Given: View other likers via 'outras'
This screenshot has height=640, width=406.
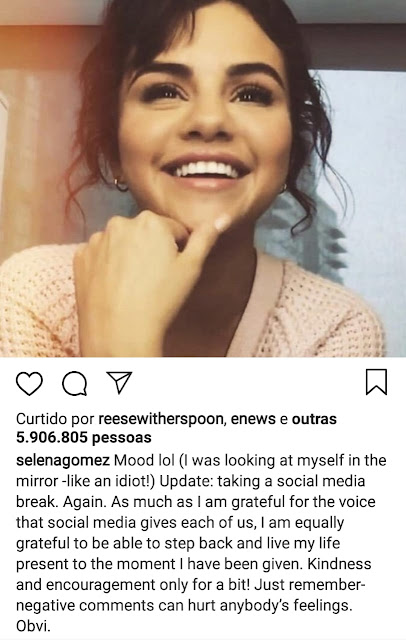Looking at the screenshot, I should (314, 419).
